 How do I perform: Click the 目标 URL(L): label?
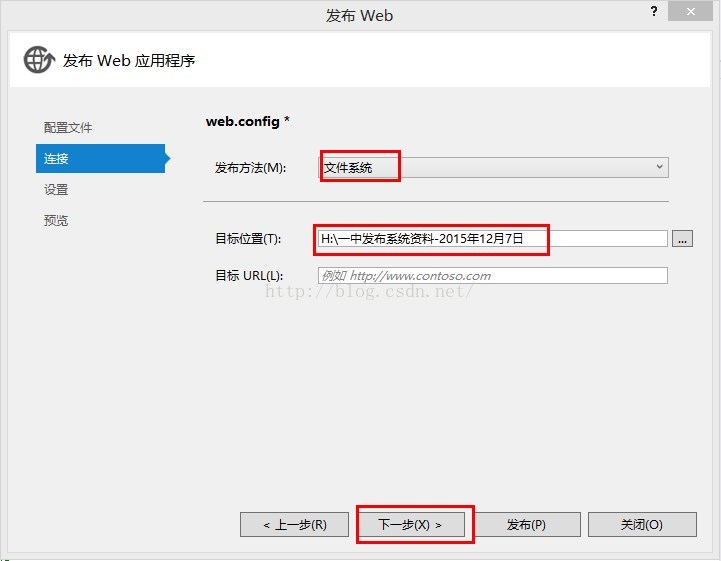coord(249,275)
